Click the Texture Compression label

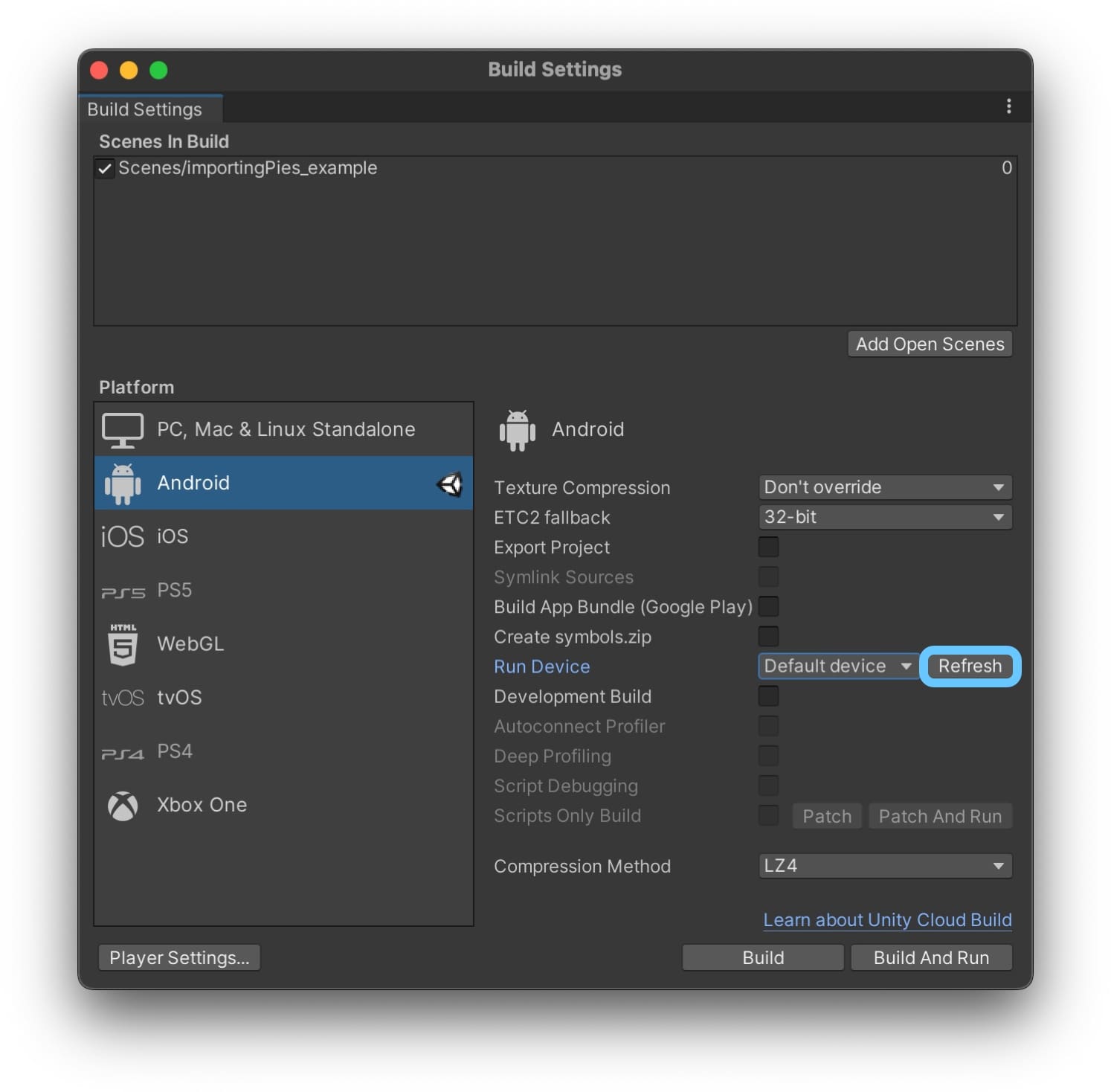click(x=582, y=488)
